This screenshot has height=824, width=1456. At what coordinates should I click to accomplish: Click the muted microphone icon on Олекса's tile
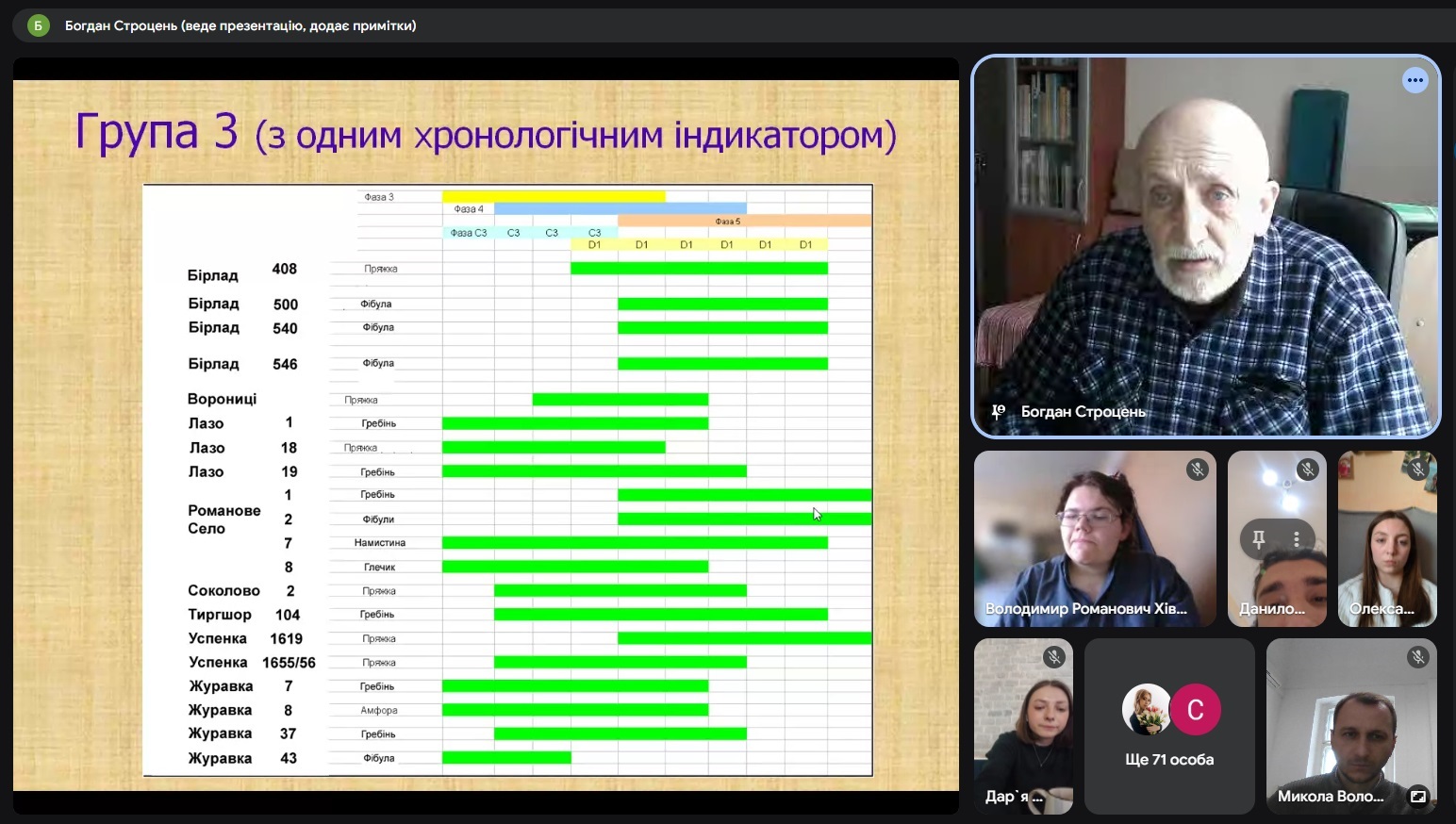pos(1417,469)
